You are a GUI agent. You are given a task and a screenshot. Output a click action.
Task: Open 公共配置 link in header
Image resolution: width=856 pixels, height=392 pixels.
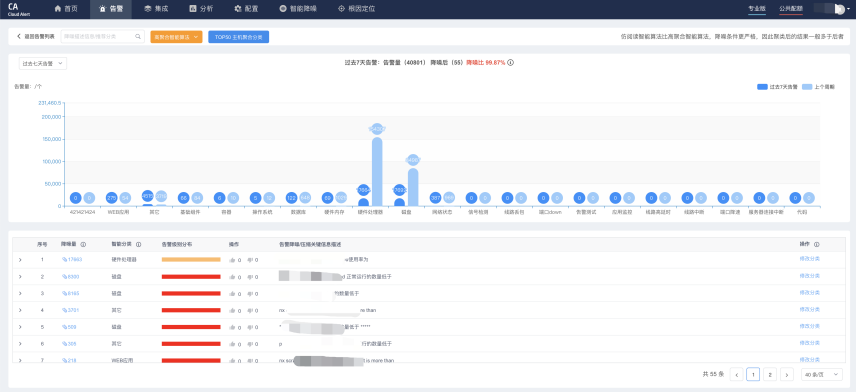(791, 8)
